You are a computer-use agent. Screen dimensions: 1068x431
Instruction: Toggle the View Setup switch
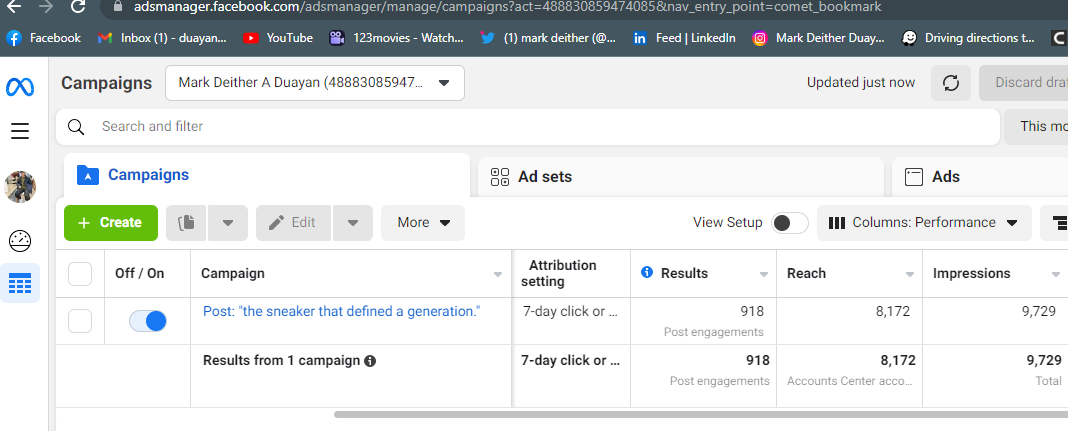tap(790, 223)
